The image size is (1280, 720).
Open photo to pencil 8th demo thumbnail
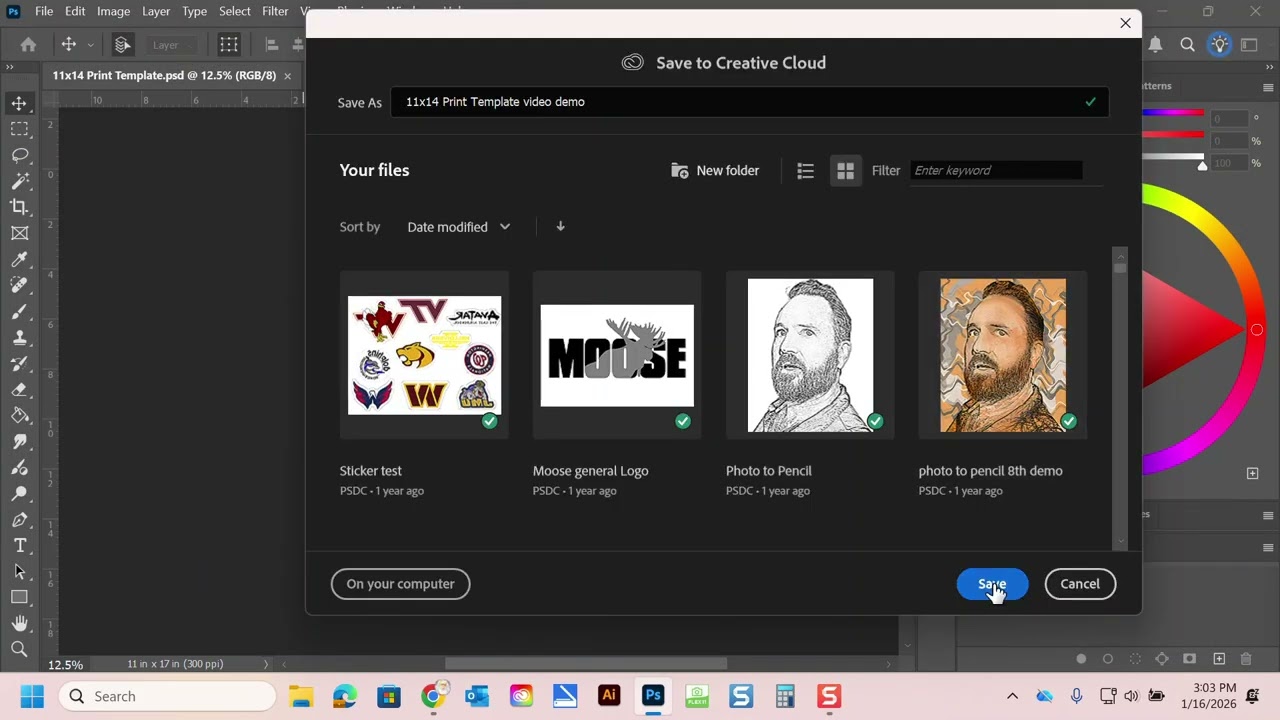point(1003,355)
